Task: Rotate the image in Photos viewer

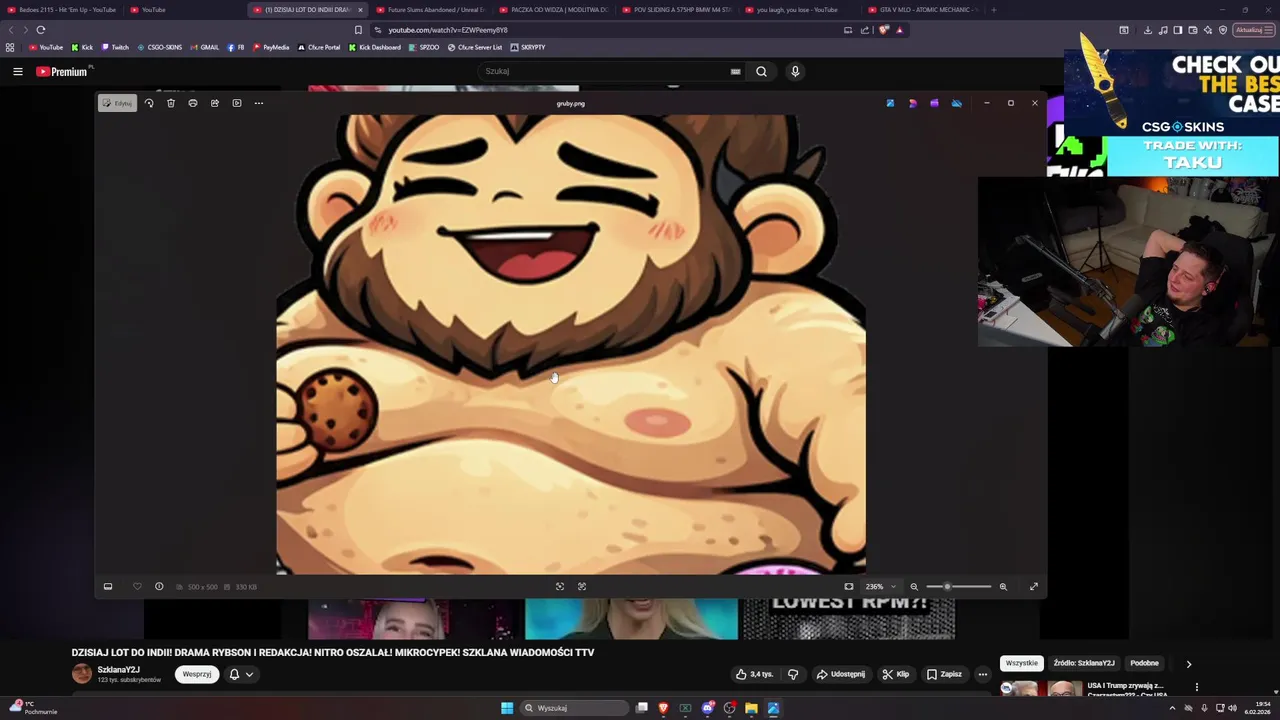Action: (x=149, y=103)
